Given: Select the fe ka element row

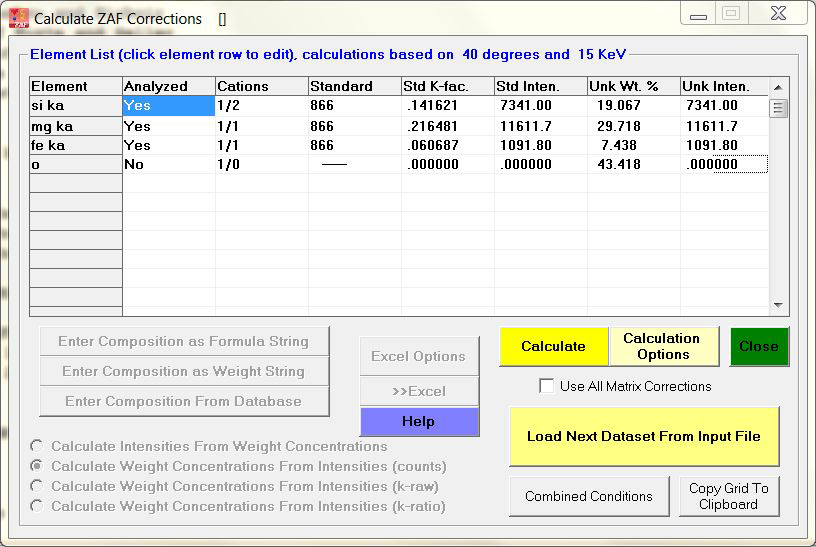Looking at the screenshot, I should coord(76,145).
